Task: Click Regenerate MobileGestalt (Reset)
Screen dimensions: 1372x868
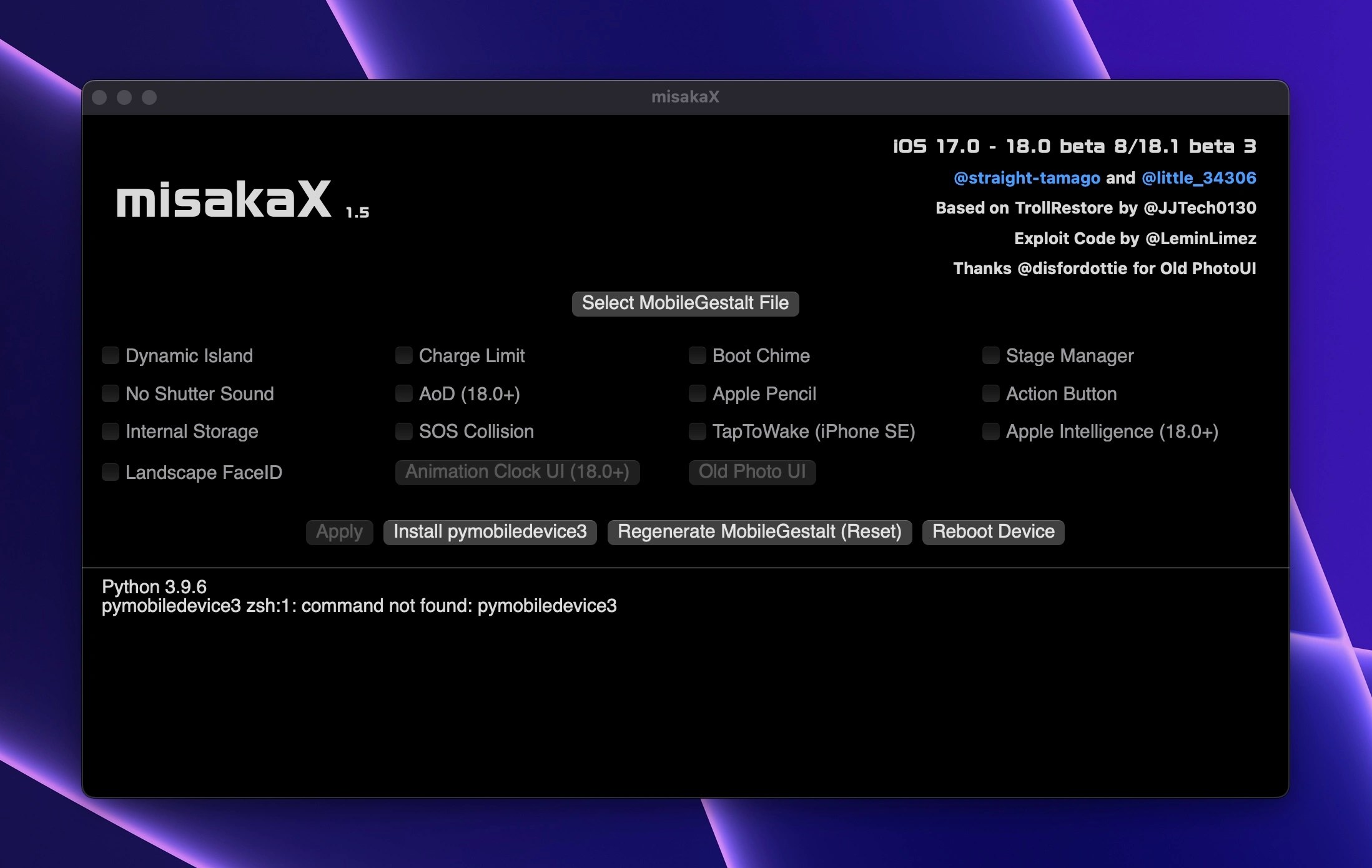Action: [x=759, y=532]
